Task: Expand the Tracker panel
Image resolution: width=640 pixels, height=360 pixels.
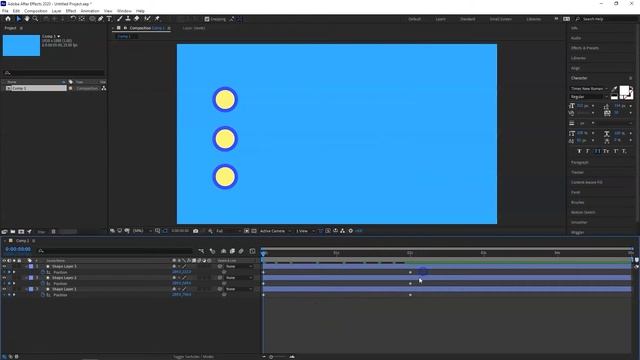Action: (577, 172)
